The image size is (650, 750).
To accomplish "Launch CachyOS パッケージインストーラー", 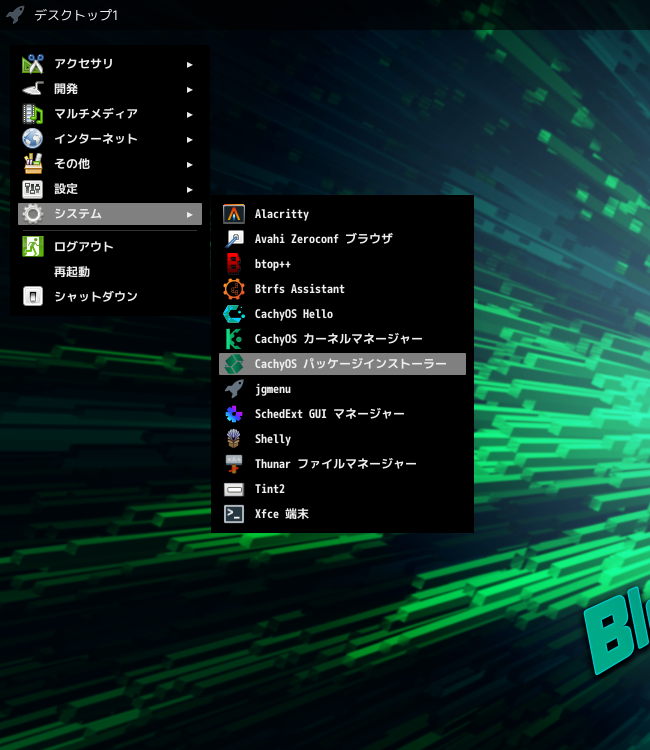I will [x=342, y=364].
